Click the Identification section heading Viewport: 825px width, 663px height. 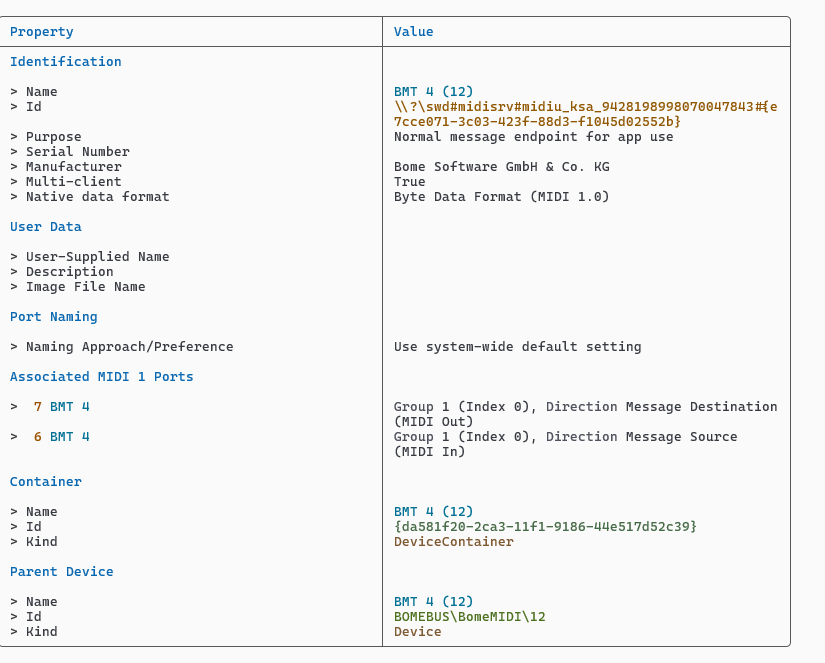(65, 62)
